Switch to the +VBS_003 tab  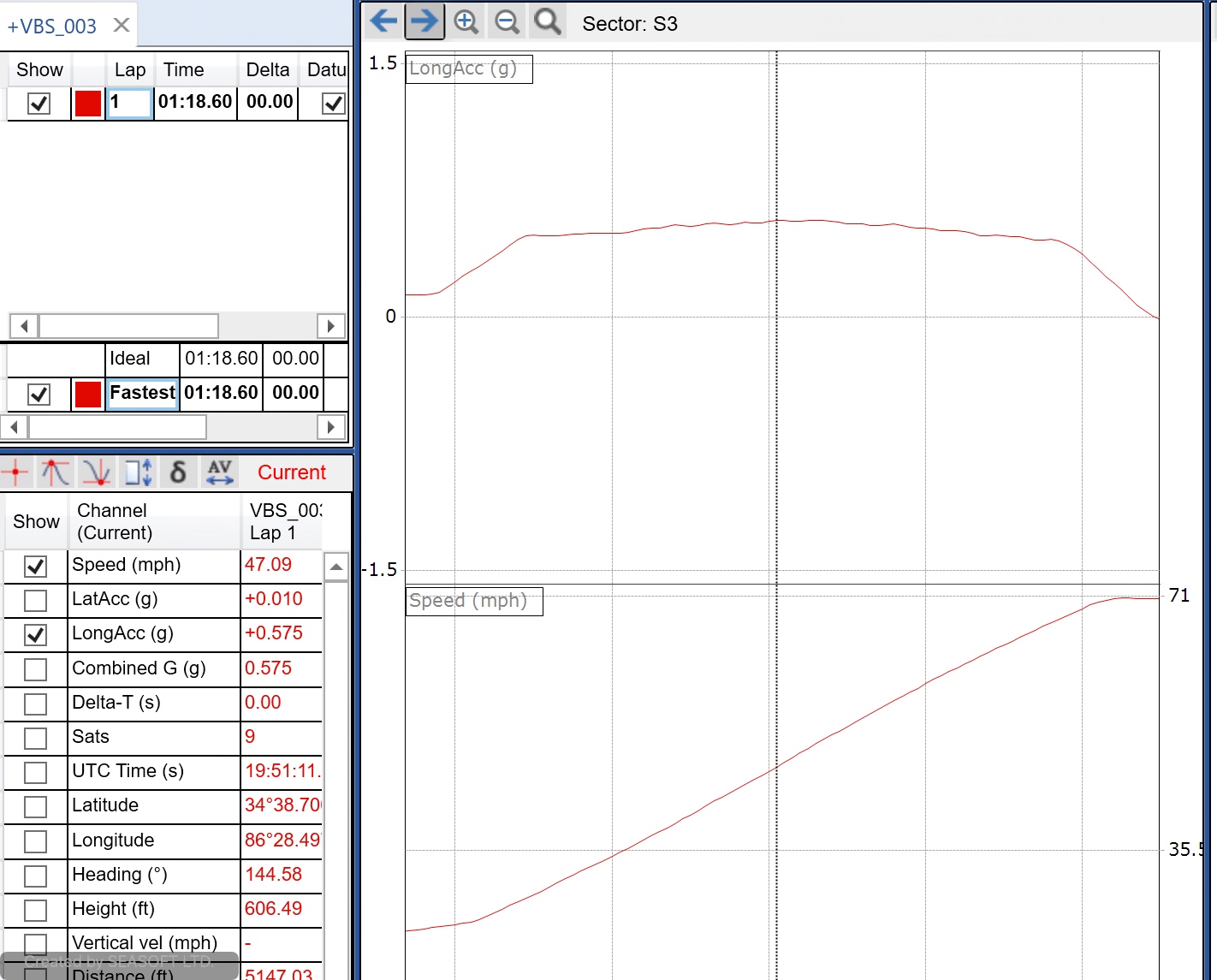(x=52, y=27)
